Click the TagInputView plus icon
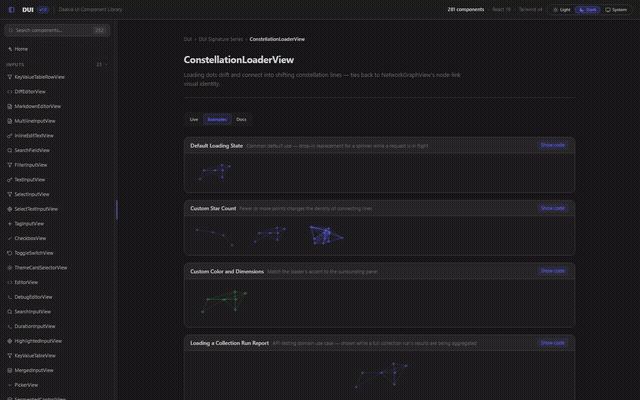This screenshot has height=400, width=640. pyautogui.click(x=9, y=224)
